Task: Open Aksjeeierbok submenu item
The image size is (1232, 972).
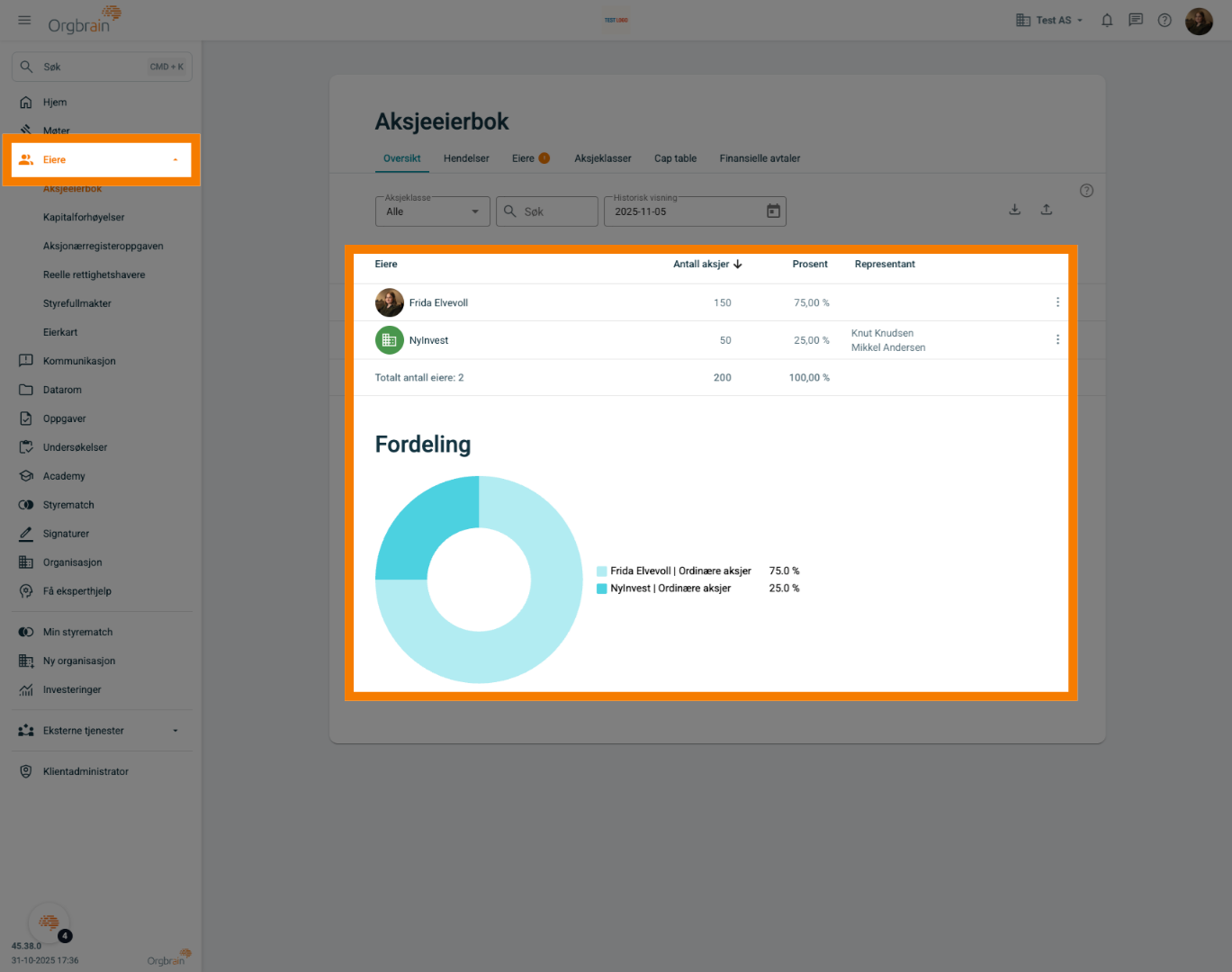Action: pyautogui.click(x=72, y=188)
